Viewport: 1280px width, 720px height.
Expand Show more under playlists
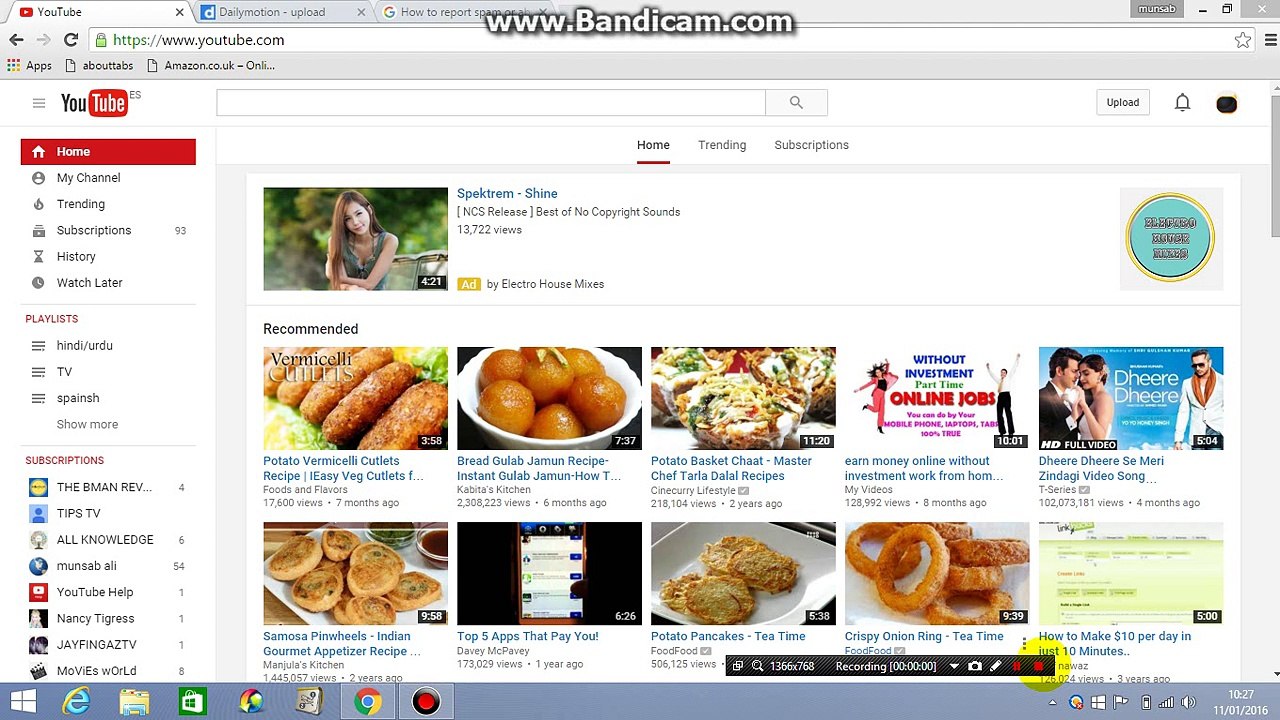[87, 424]
